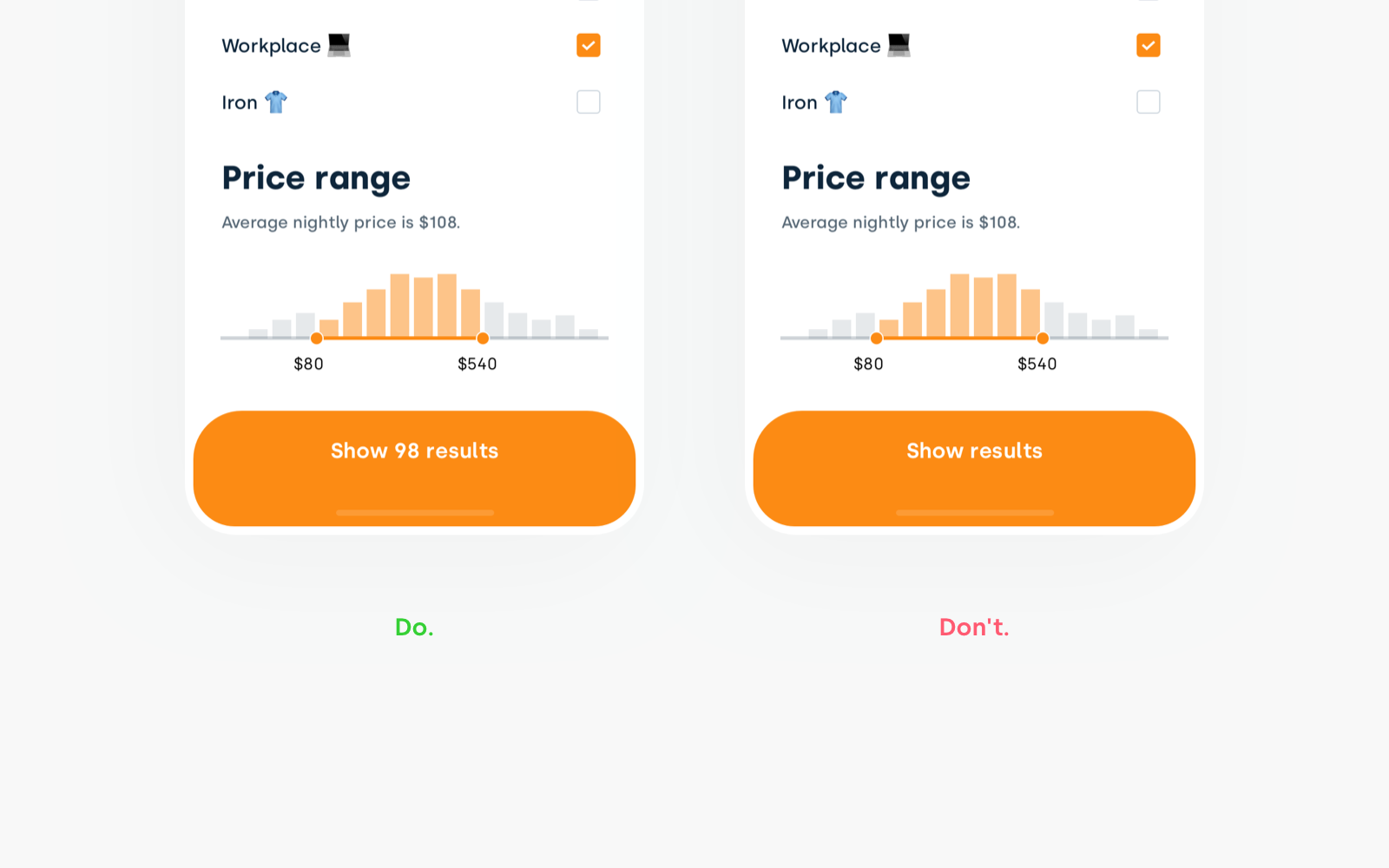Click the shirt emoji beside right Iron
The image size is (1389, 868).
(x=836, y=102)
